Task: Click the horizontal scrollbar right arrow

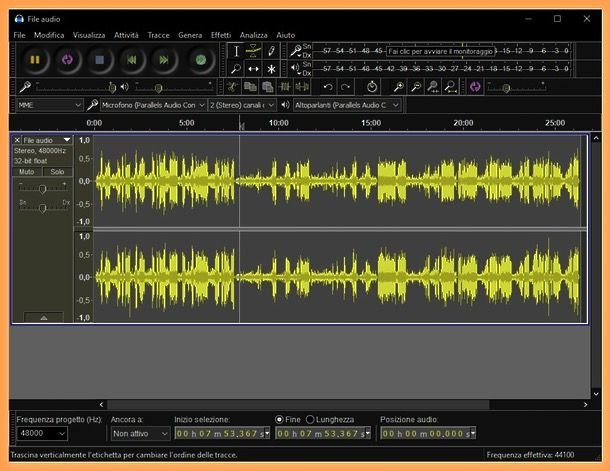Action: 585,404
